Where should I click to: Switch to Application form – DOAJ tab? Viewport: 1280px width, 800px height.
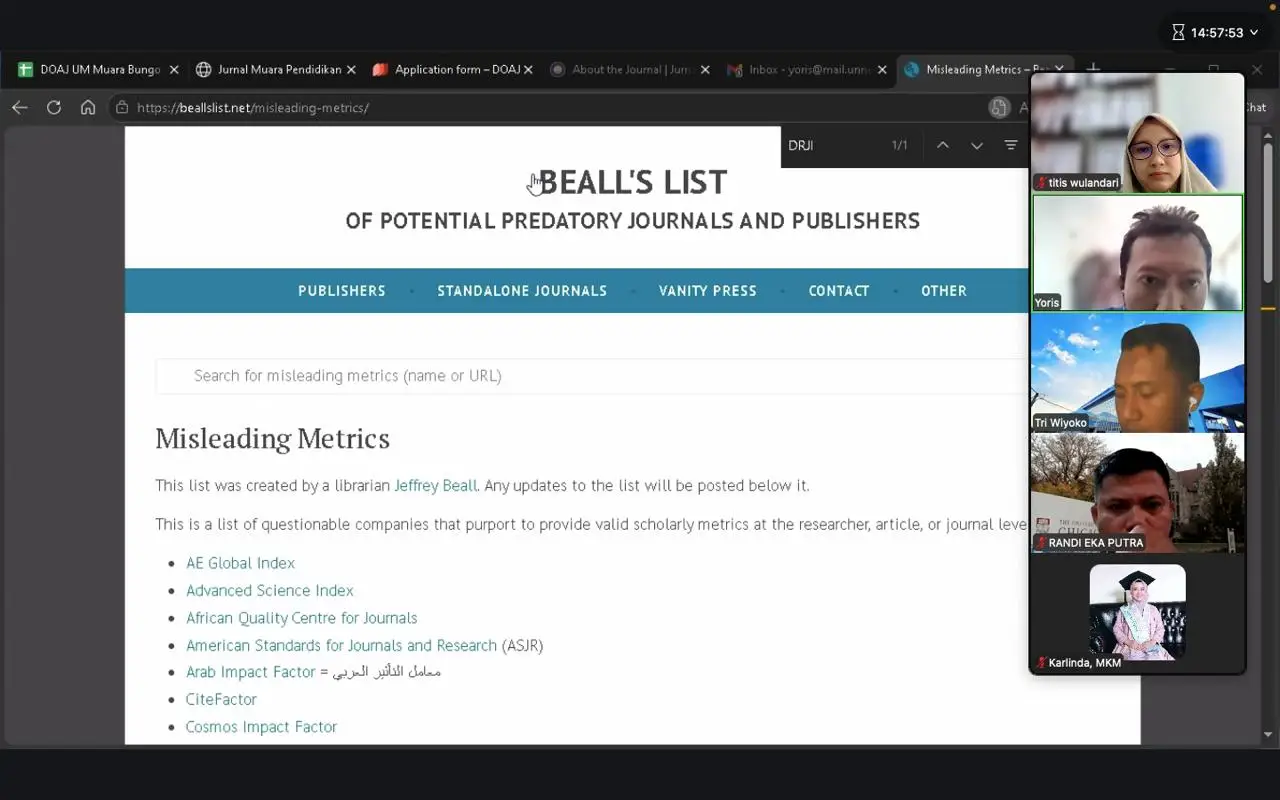coord(452,70)
